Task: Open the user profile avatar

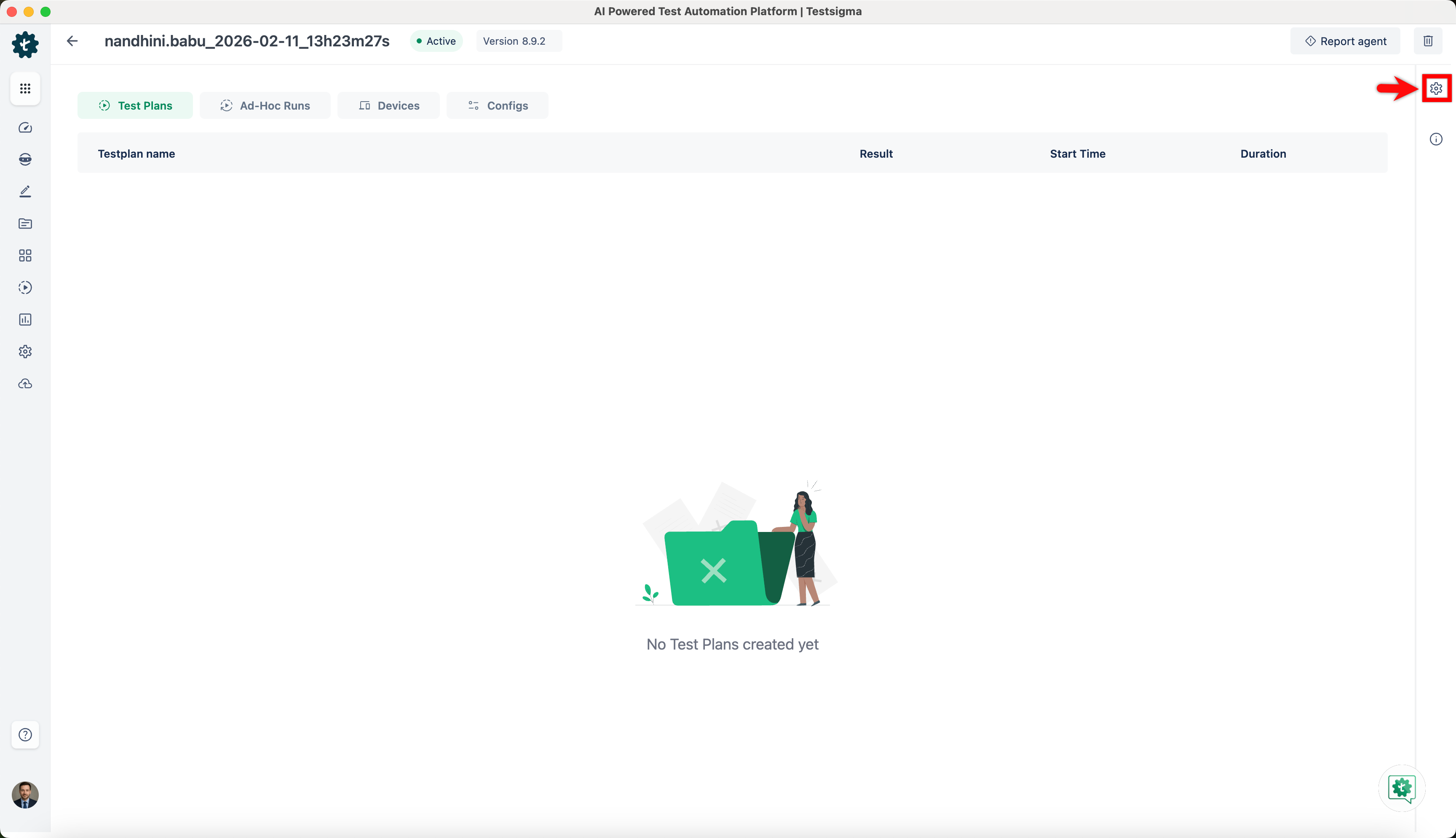Action: (25, 795)
